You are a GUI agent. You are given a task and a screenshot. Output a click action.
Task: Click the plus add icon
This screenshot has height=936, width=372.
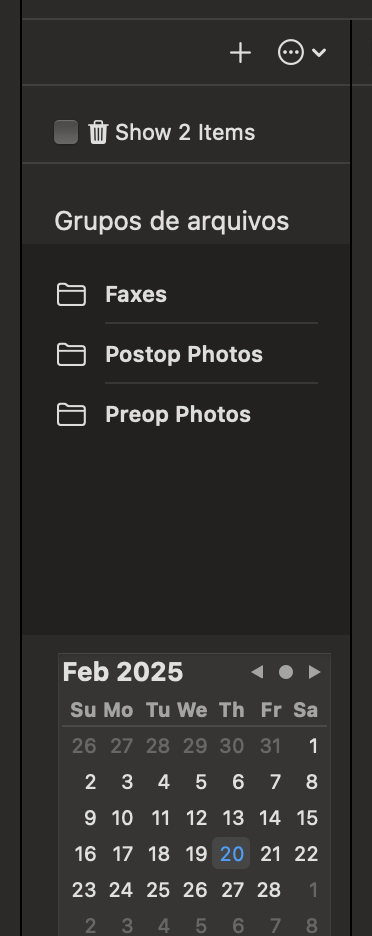click(240, 53)
